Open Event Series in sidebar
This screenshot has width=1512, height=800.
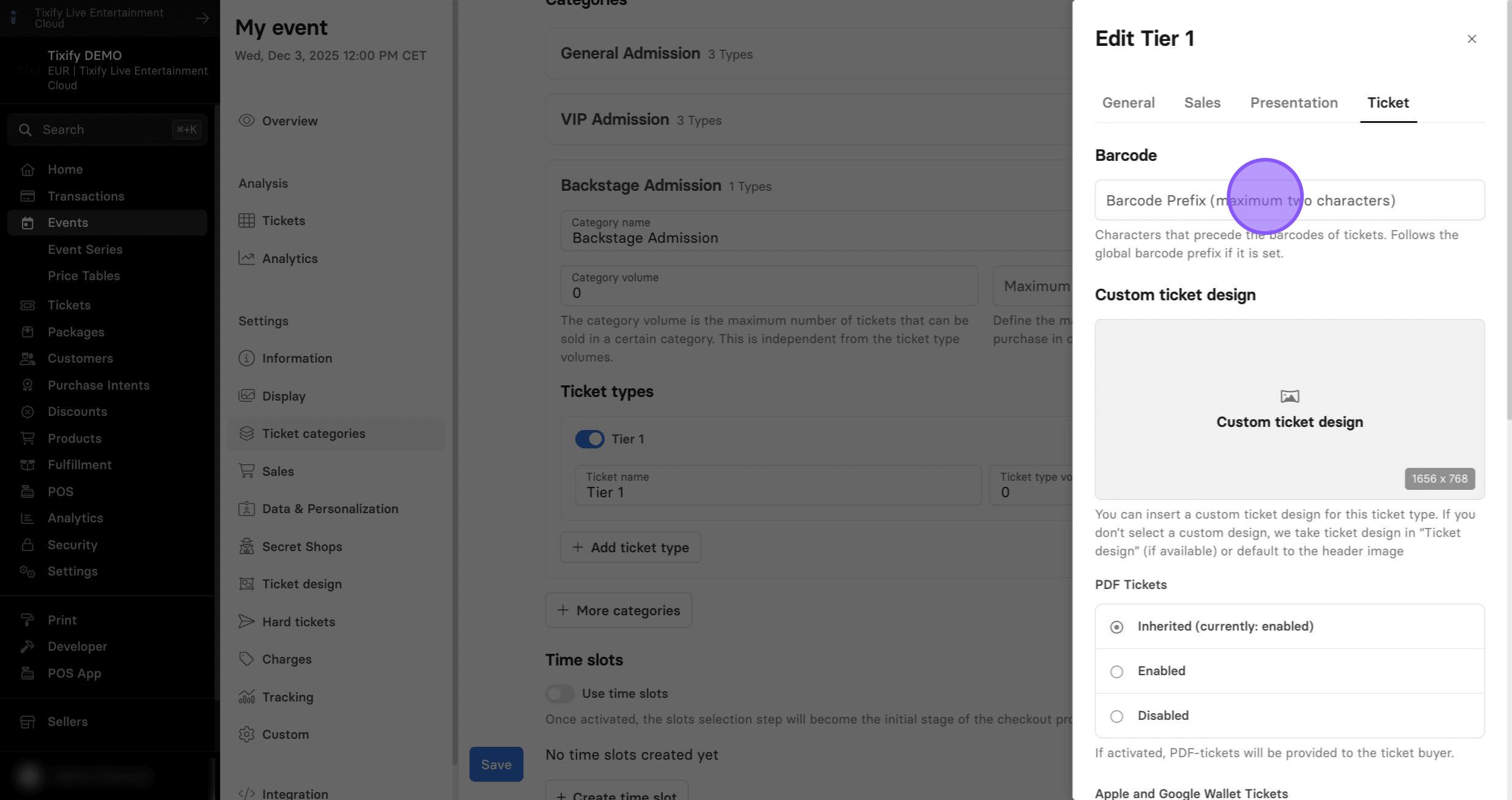[x=85, y=250]
